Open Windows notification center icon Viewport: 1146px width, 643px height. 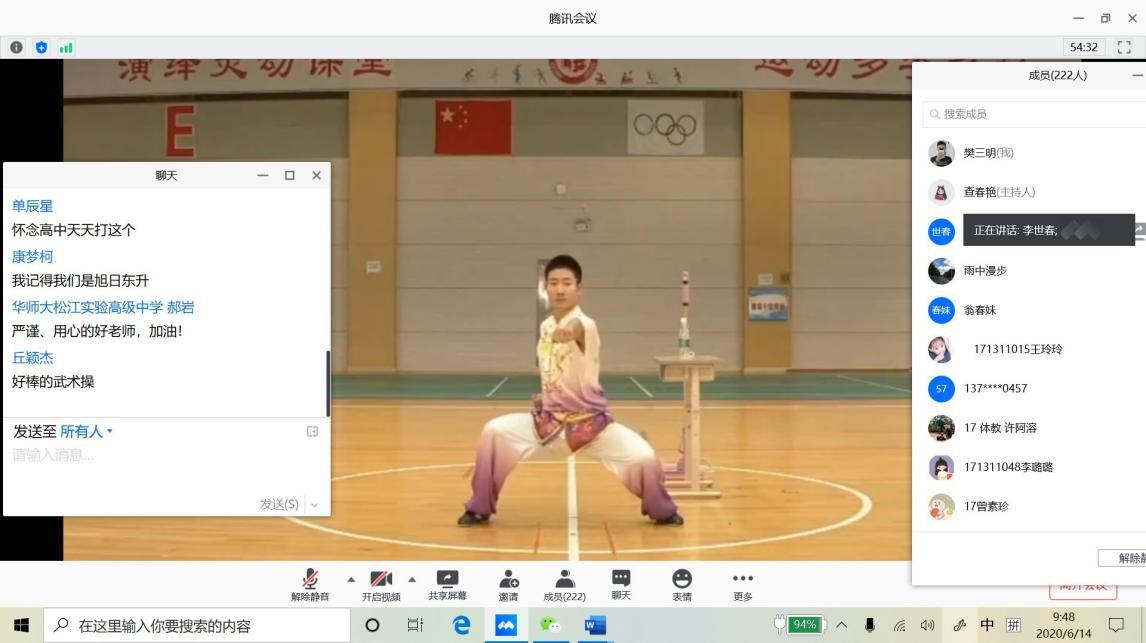point(1116,625)
